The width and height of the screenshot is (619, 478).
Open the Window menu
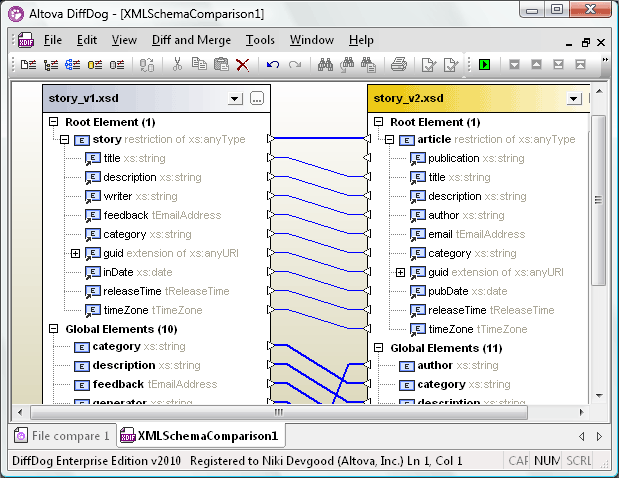[312, 40]
